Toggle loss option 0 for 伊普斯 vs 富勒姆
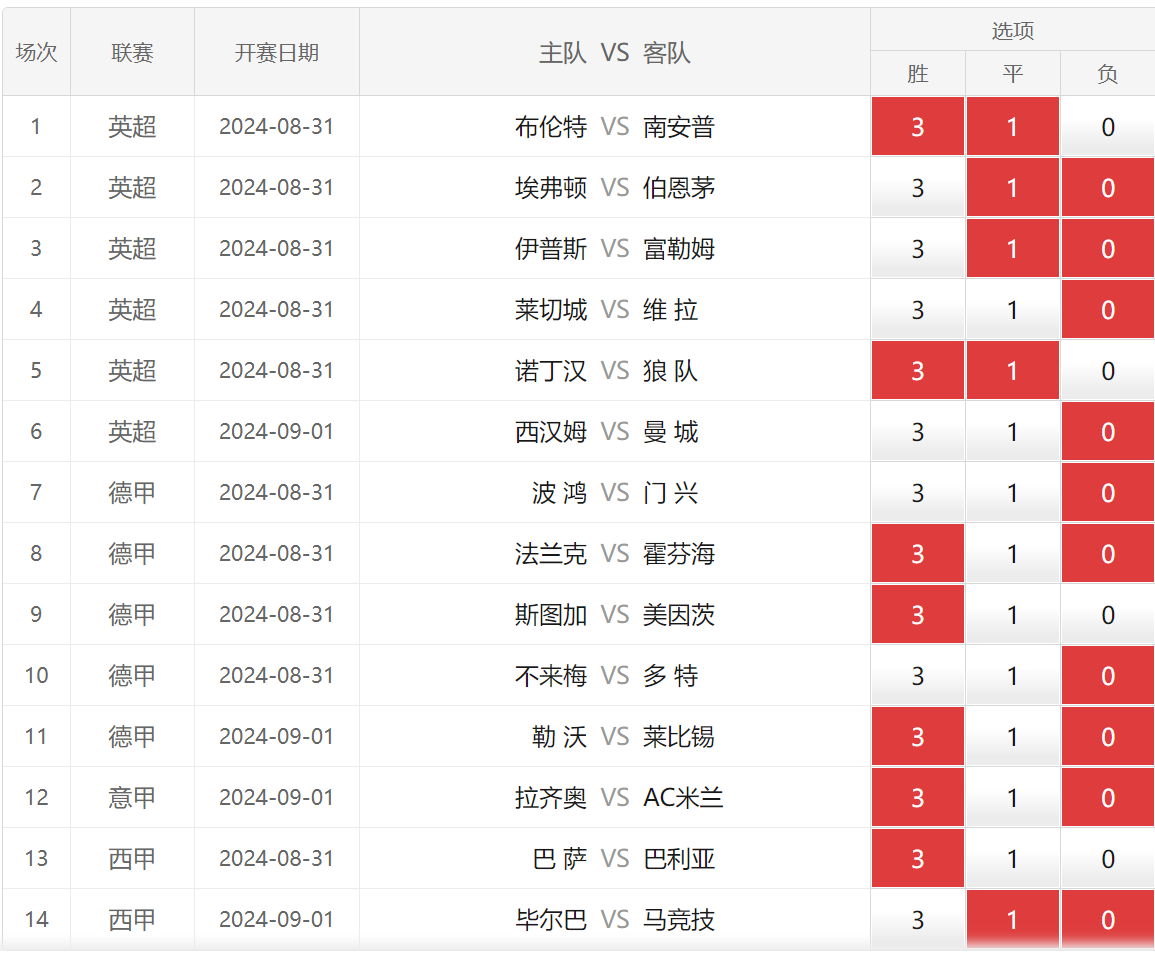Image resolution: width=1155 pixels, height=957 pixels. 1108,248
